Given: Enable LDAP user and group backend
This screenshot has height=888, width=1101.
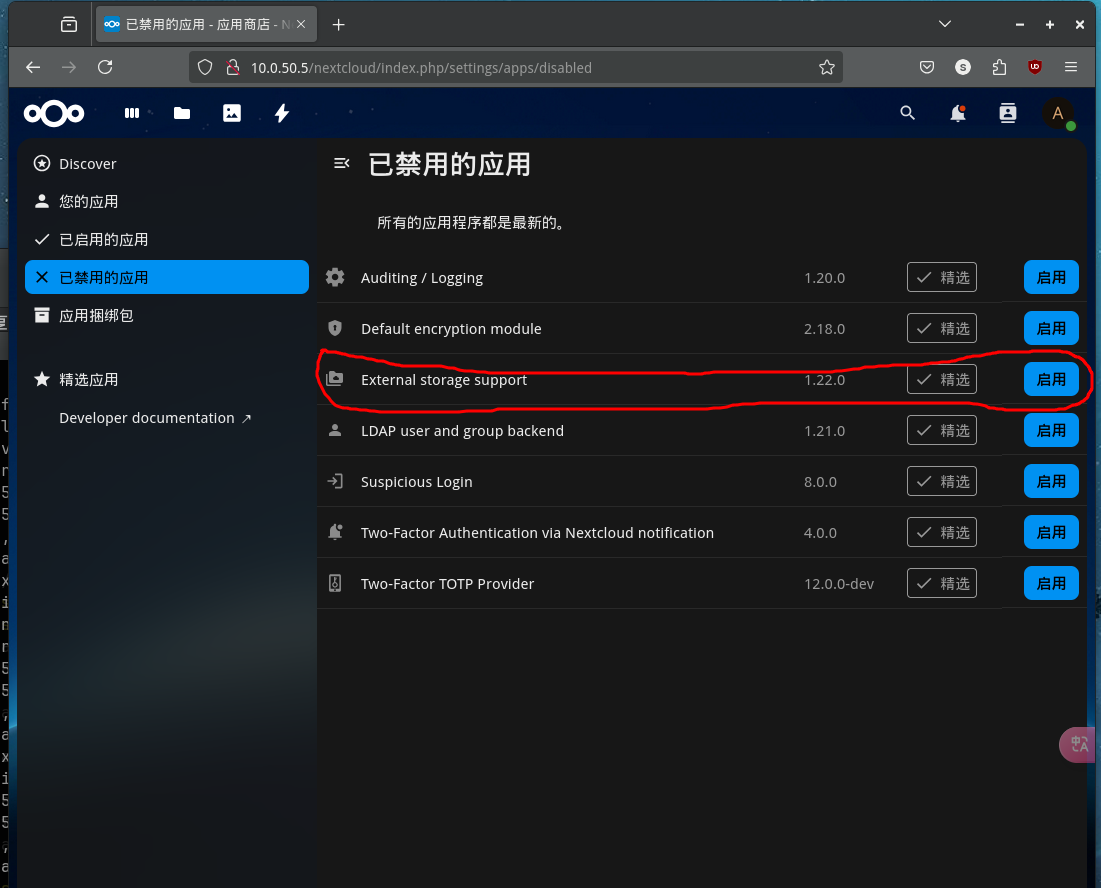Looking at the screenshot, I should pos(1051,430).
